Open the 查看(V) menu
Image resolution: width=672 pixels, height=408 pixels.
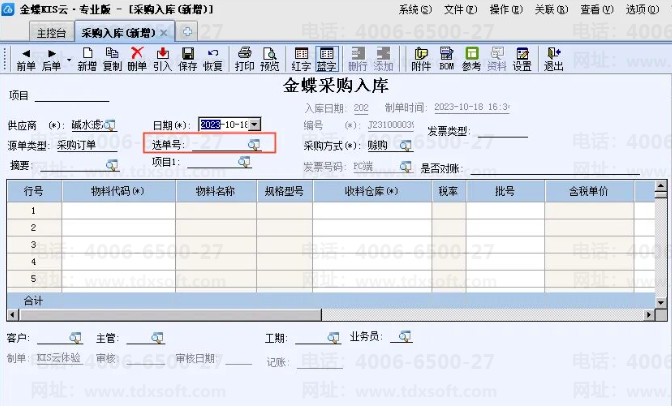[597, 9]
